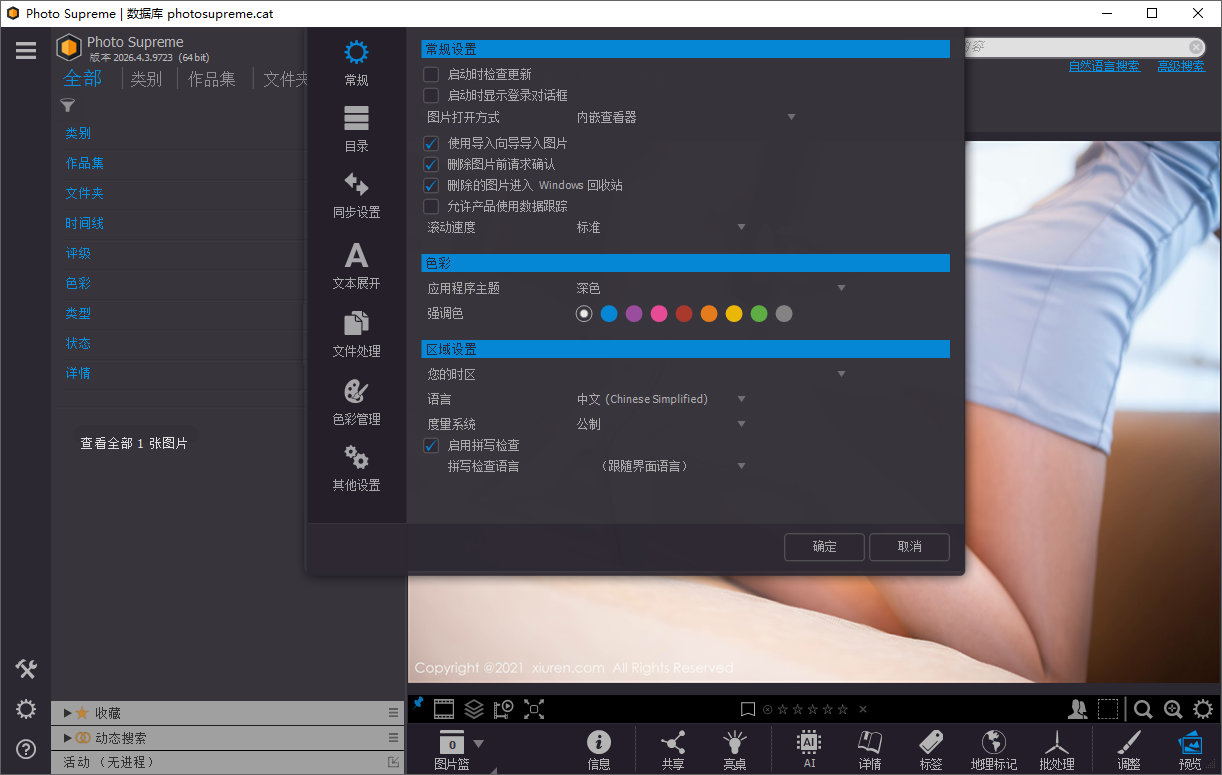Confirm with the 确定 button
This screenshot has height=775, width=1222.
tap(825, 546)
